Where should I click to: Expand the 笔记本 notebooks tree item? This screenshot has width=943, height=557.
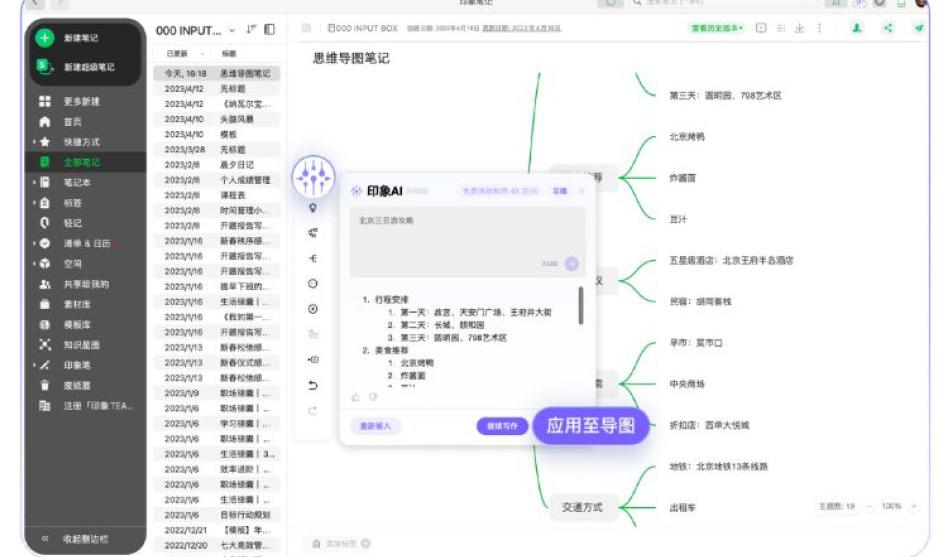[33, 182]
